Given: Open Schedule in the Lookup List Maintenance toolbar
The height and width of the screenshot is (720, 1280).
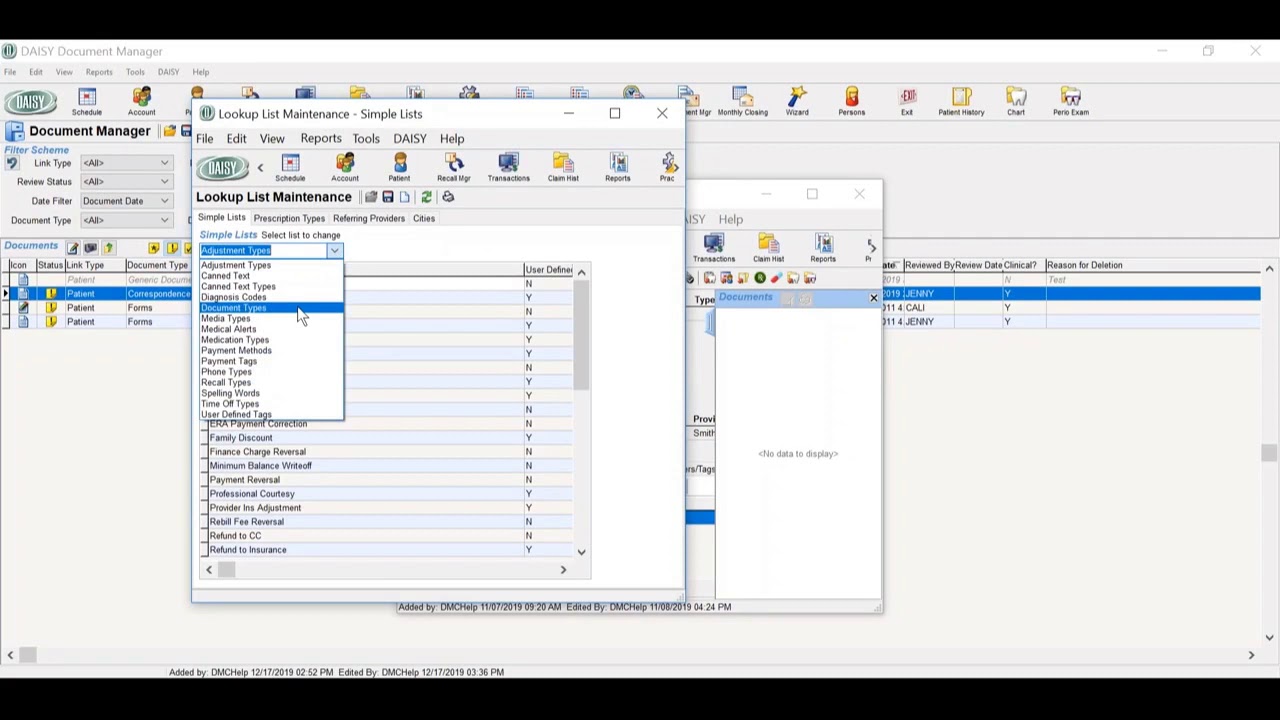Looking at the screenshot, I should point(290,167).
